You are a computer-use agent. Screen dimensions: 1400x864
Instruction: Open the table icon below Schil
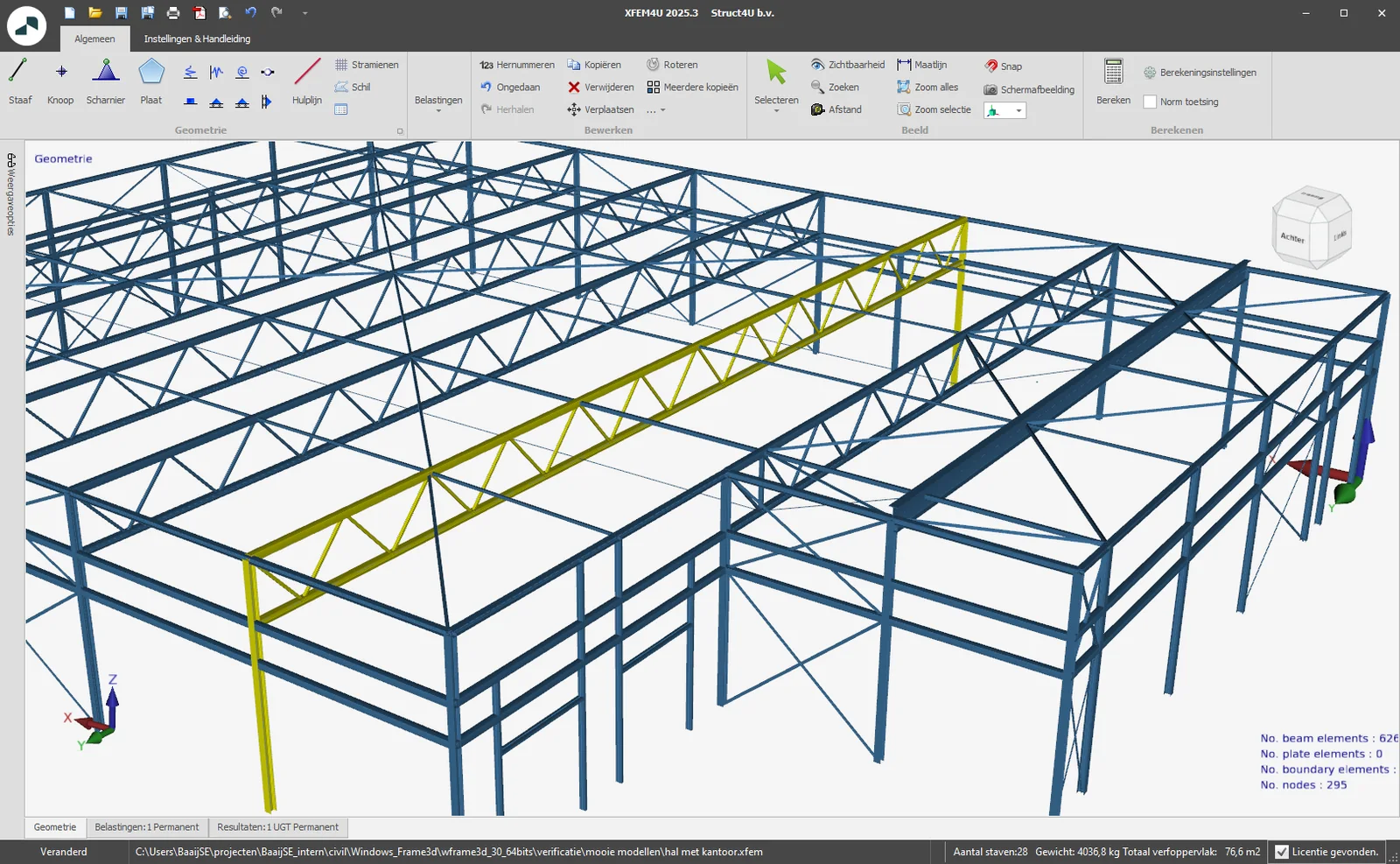(x=341, y=109)
